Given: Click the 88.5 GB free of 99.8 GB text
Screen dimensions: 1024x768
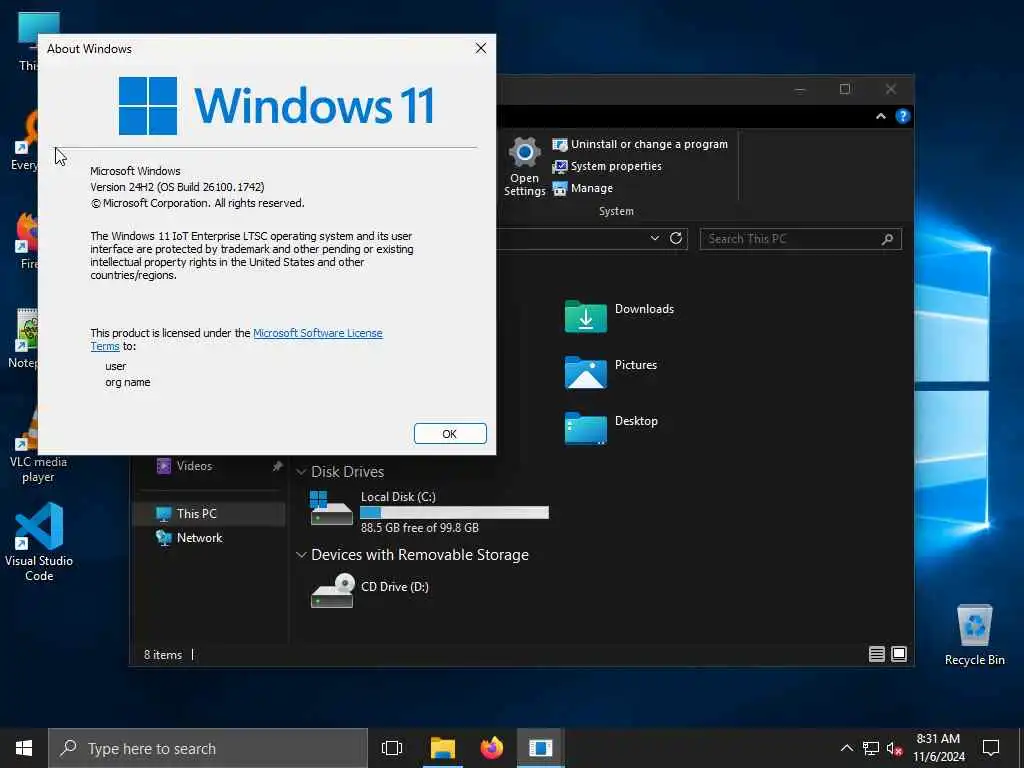Looking at the screenshot, I should coord(420,528).
